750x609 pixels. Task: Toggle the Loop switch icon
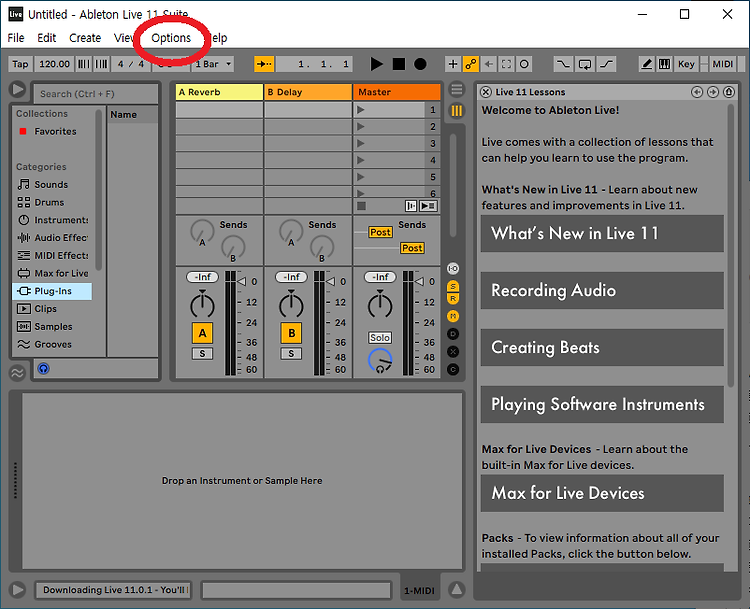[x=585, y=64]
